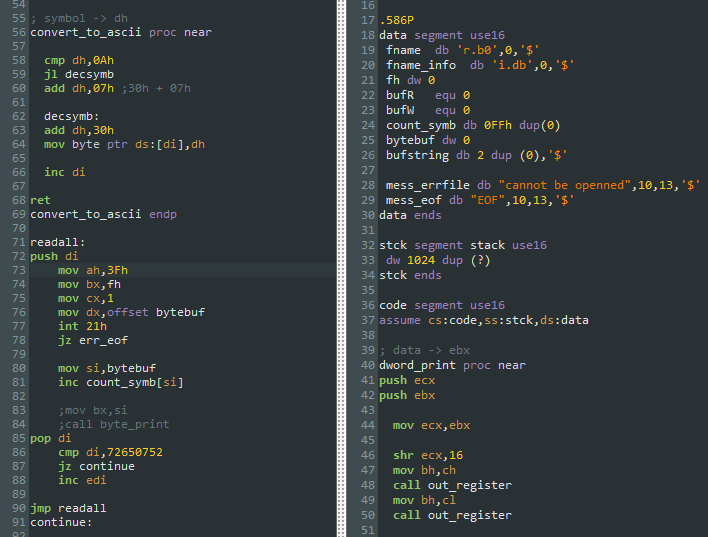
Task: Click the 'fname db' declaration line
Action: click(x=462, y=50)
